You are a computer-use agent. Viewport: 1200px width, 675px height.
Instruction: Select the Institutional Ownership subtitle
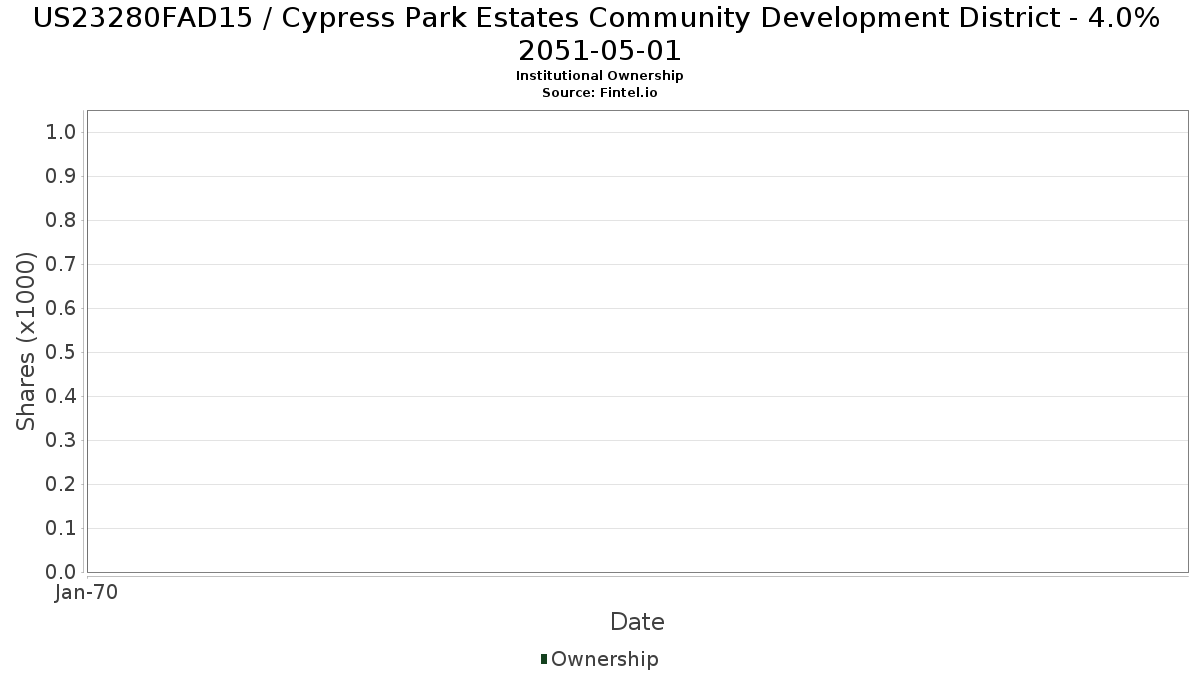coord(599,76)
